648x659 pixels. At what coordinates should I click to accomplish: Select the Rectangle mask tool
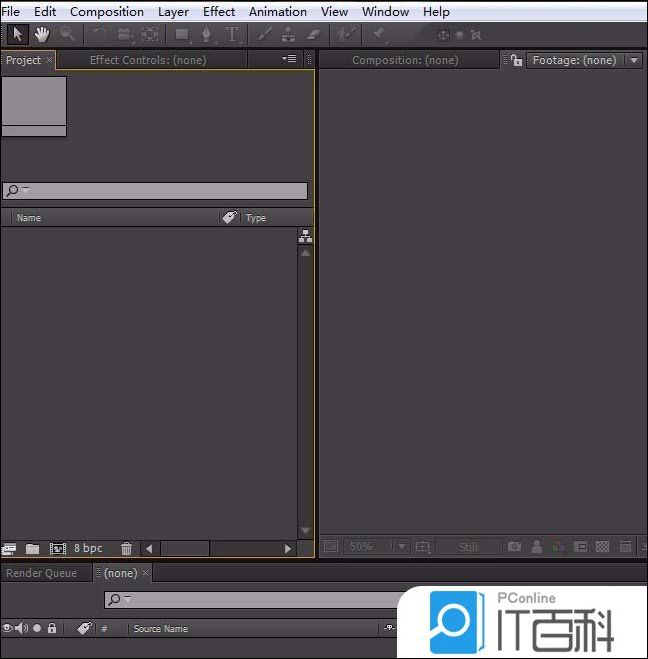(x=182, y=34)
